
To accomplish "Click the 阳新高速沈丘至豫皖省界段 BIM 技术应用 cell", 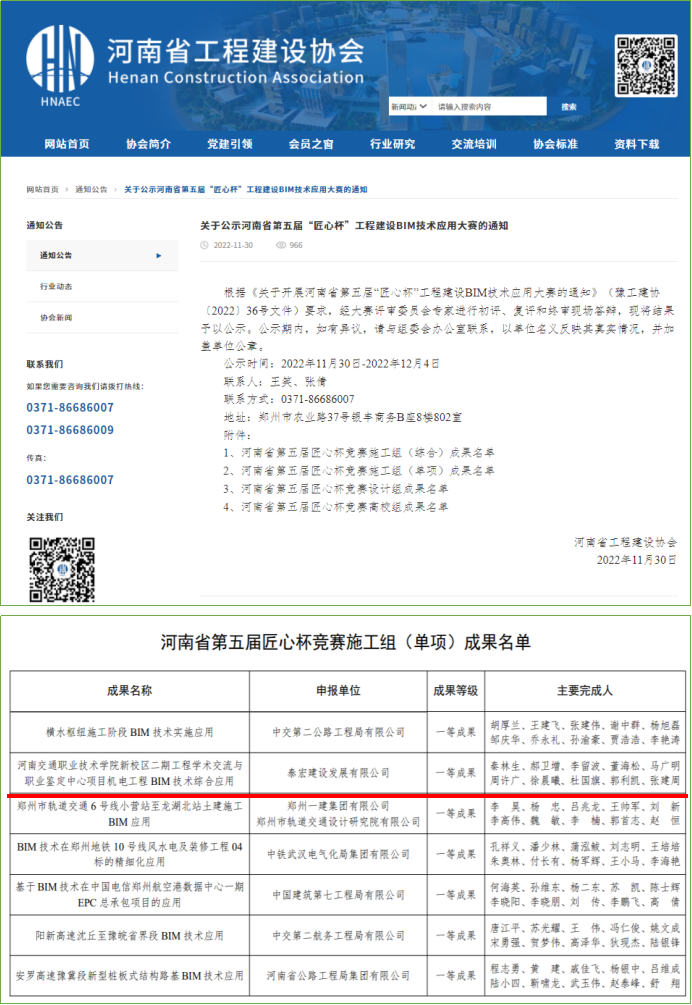I will (129, 936).
